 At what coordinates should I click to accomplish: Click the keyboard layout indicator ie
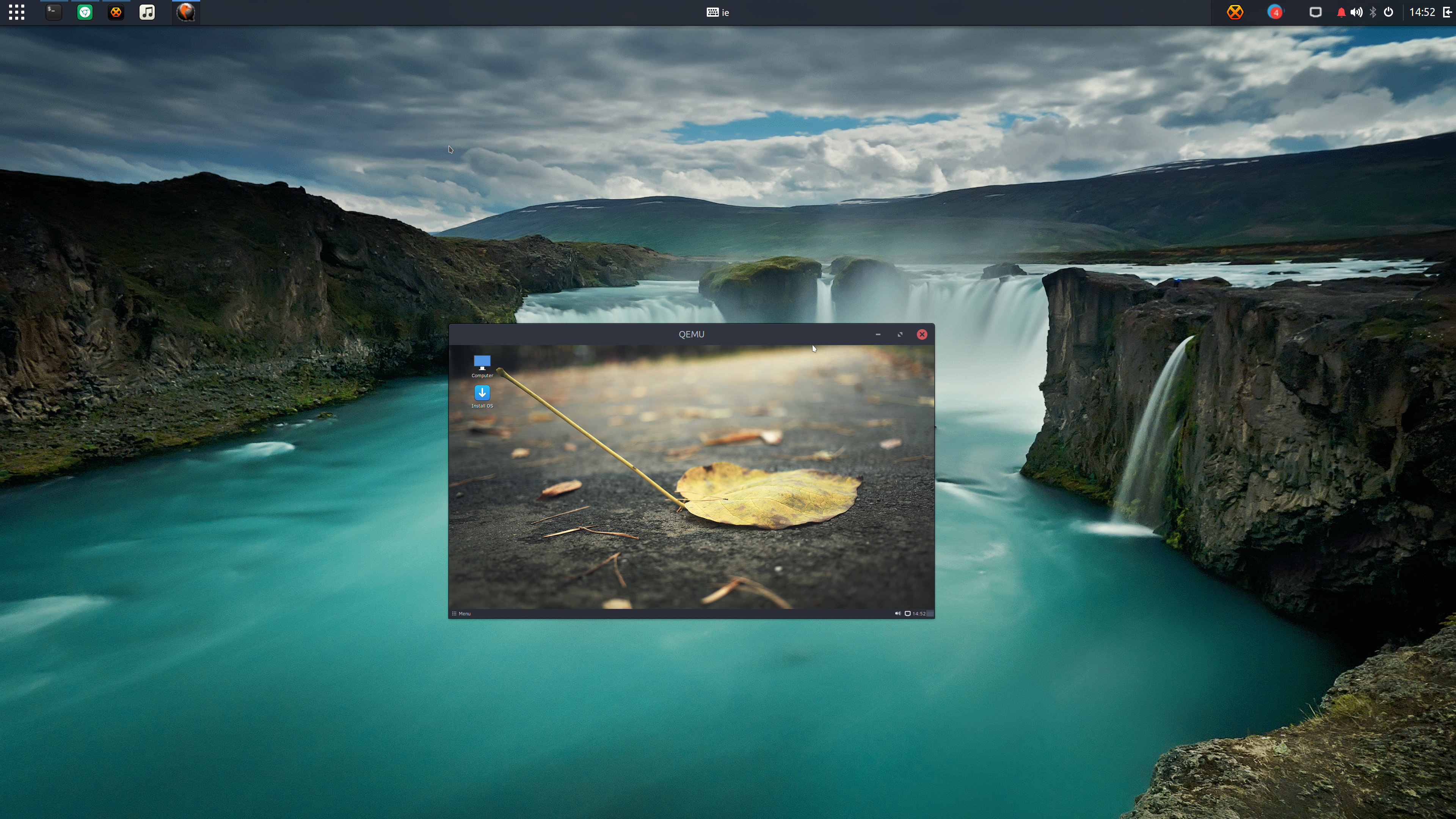point(718,13)
